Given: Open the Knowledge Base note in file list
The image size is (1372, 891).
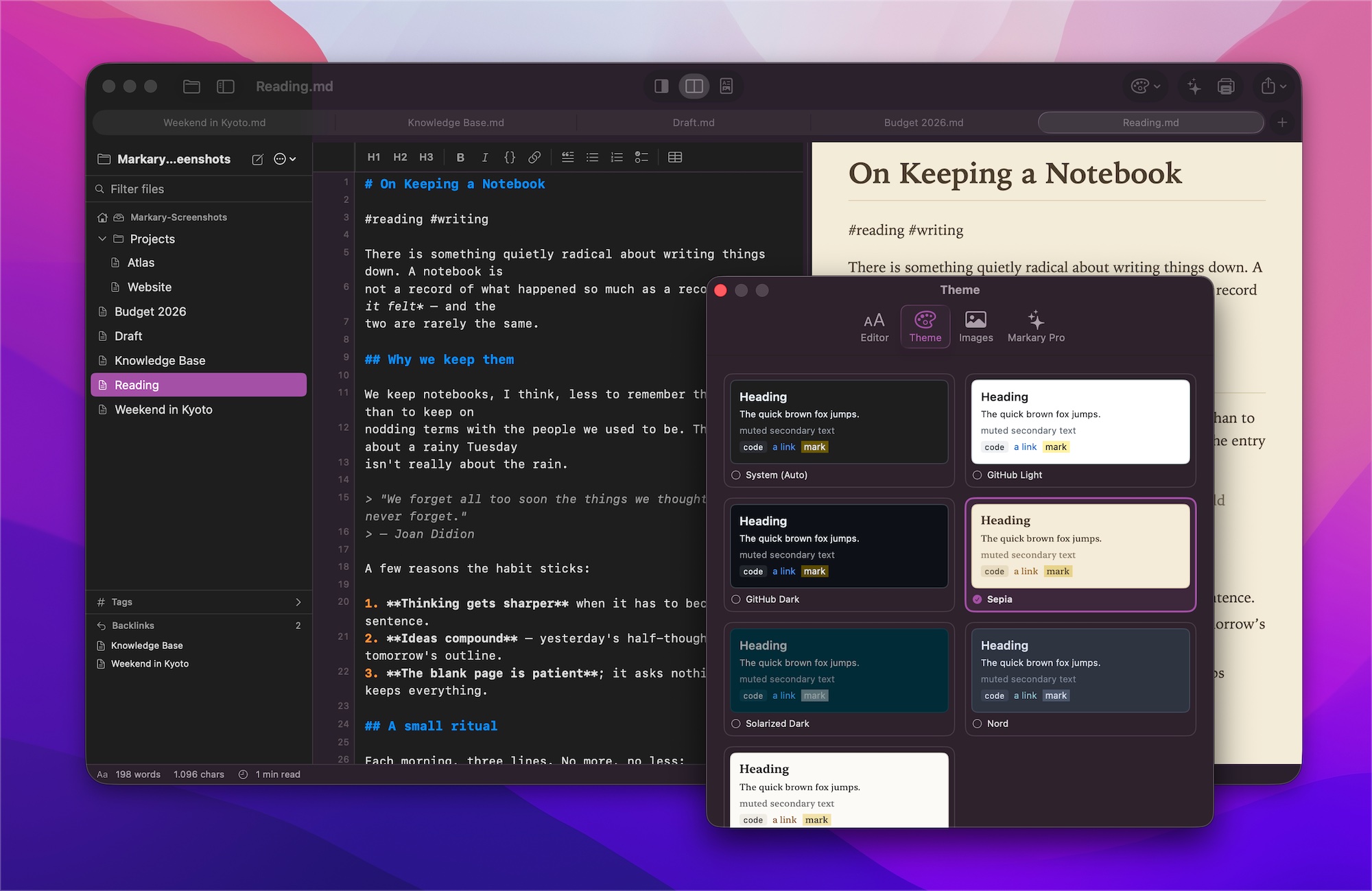Looking at the screenshot, I should tap(199, 361).
